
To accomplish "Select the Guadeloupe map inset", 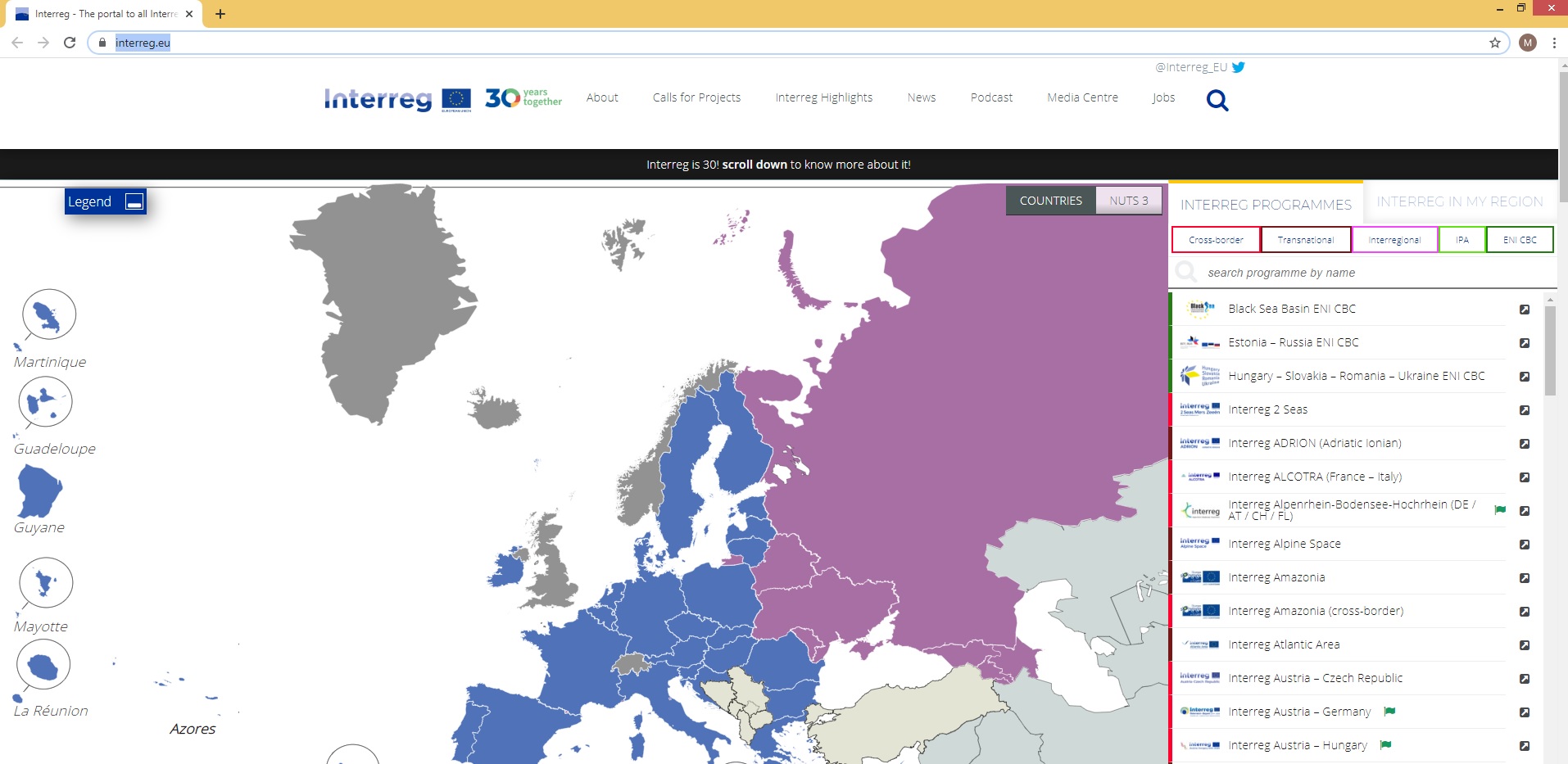I will [45, 402].
